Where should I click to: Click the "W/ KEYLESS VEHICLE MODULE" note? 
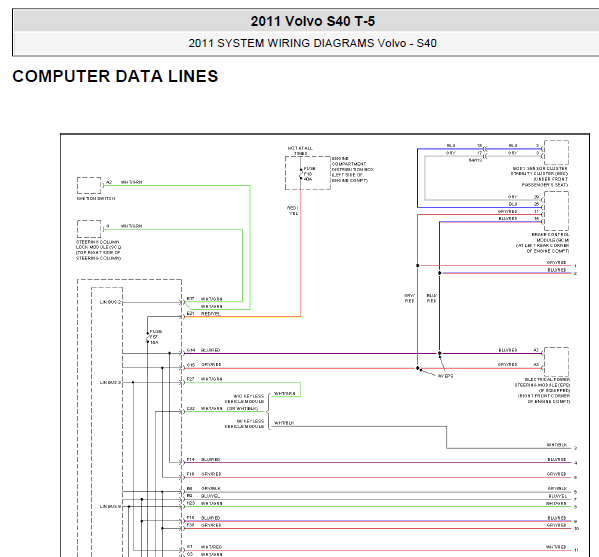(x=244, y=424)
